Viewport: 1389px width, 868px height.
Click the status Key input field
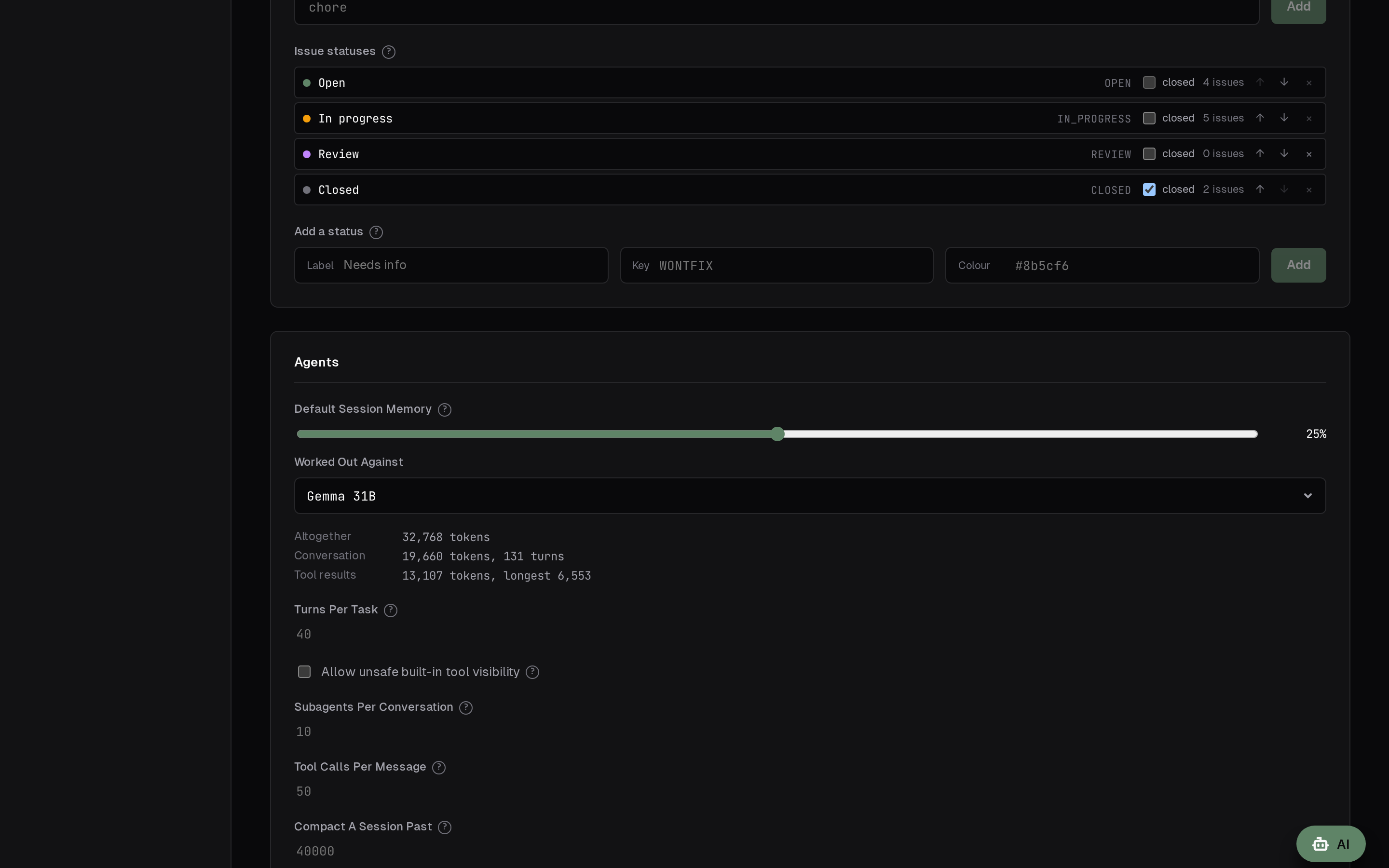coord(776,265)
